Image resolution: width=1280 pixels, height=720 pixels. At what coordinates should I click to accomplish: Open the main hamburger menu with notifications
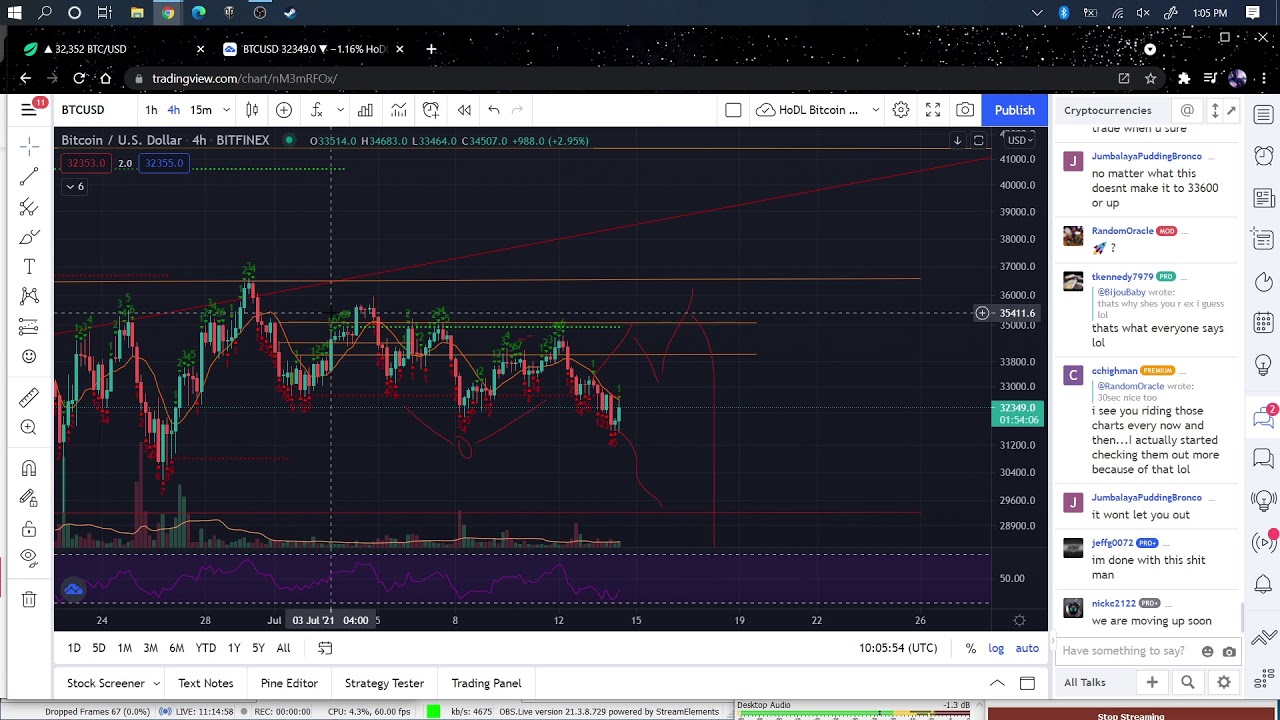pos(29,109)
